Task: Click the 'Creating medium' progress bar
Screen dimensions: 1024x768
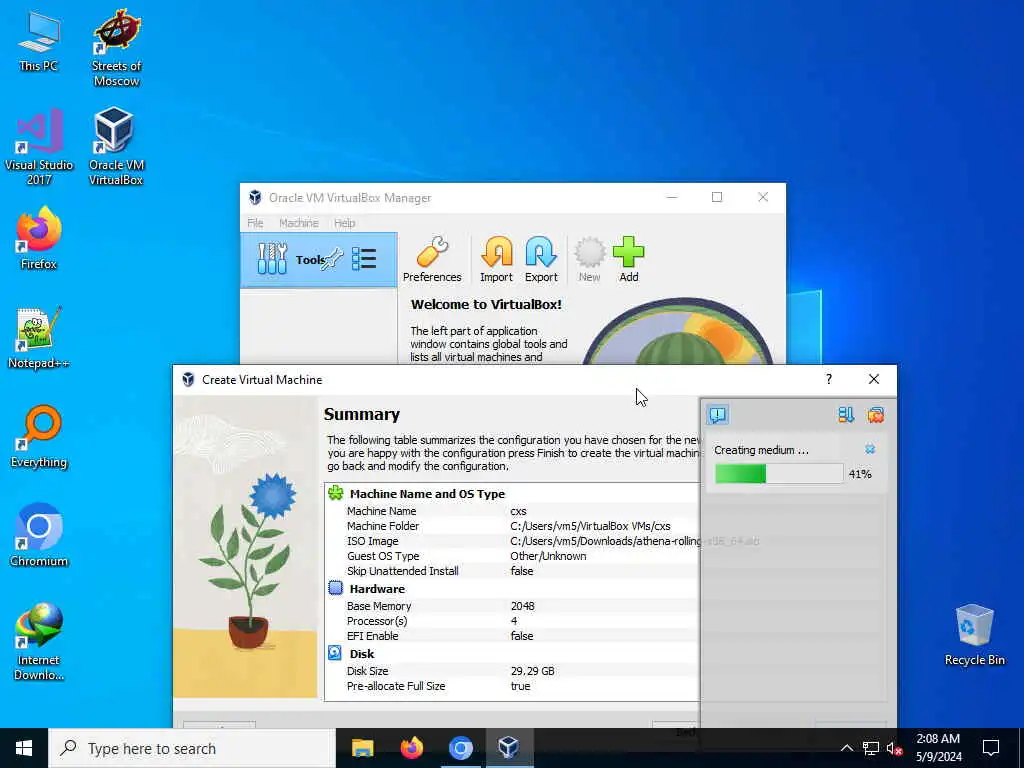Action: tap(778, 474)
